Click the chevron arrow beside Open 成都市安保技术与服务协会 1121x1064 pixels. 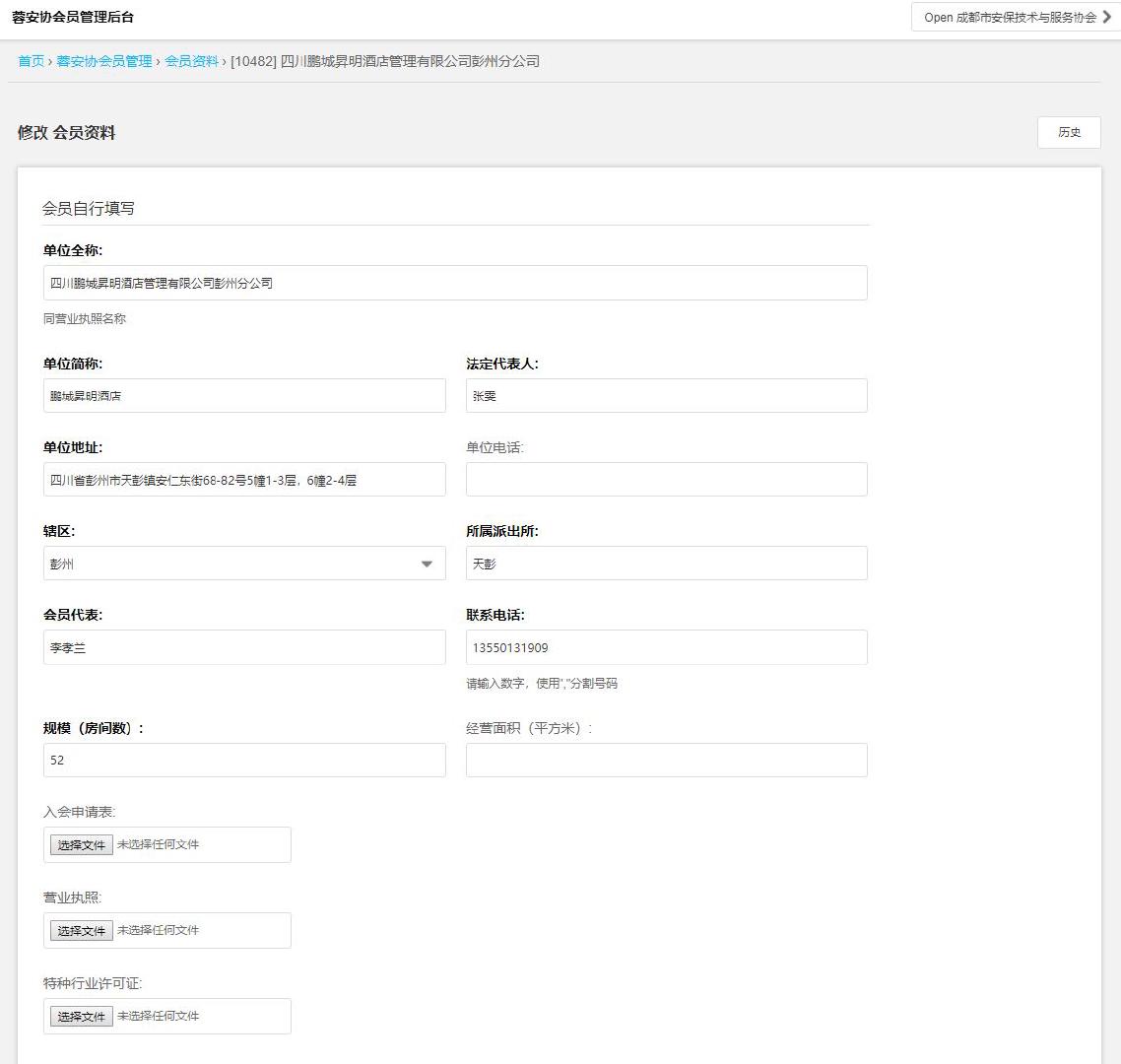(1106, 17)
